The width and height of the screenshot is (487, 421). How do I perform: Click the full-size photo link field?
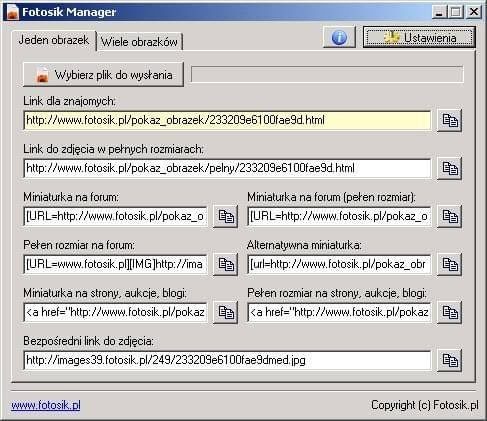(x=227, y=168)
